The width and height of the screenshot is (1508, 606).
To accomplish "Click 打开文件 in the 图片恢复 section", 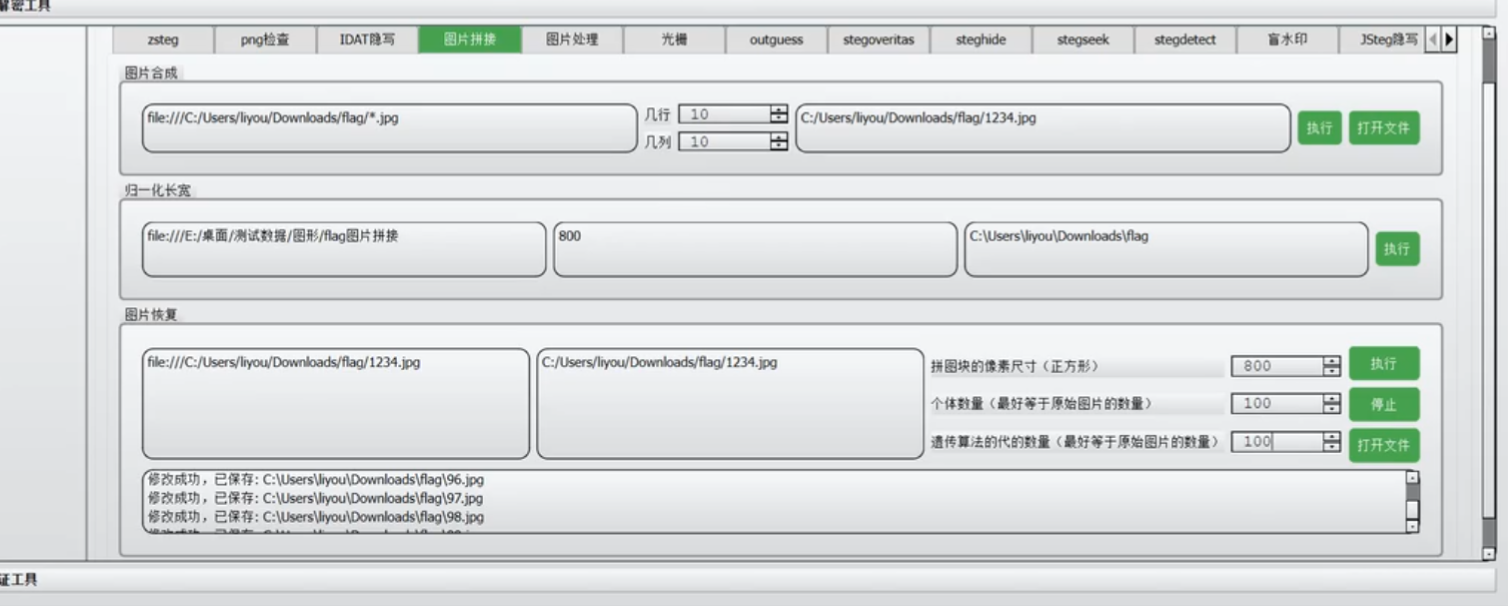I will (x=1384, y=445).
